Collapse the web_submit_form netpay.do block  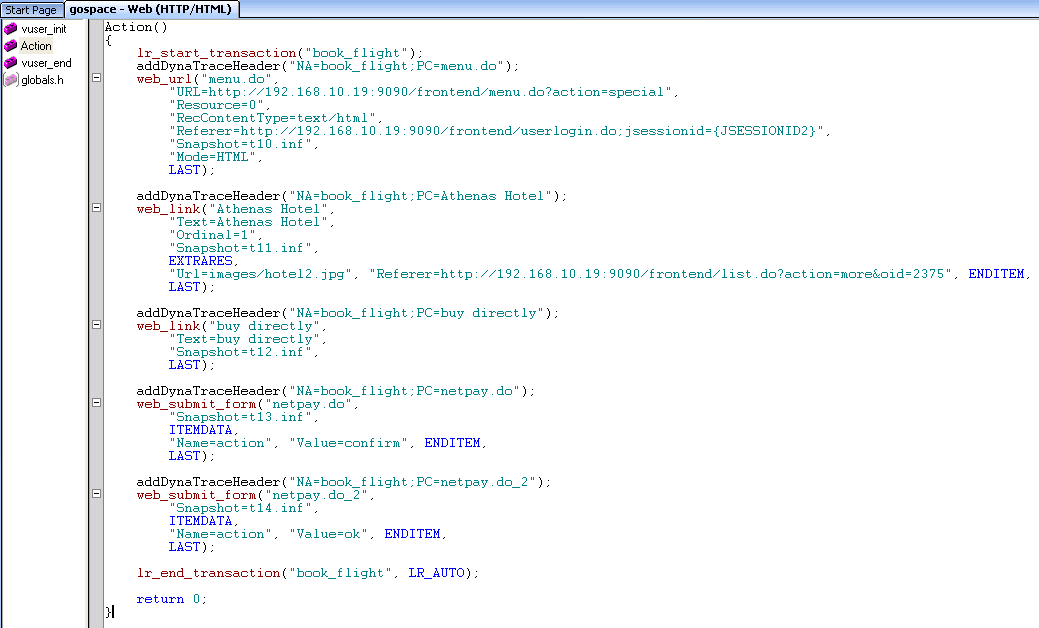click(x=96, y=402)
